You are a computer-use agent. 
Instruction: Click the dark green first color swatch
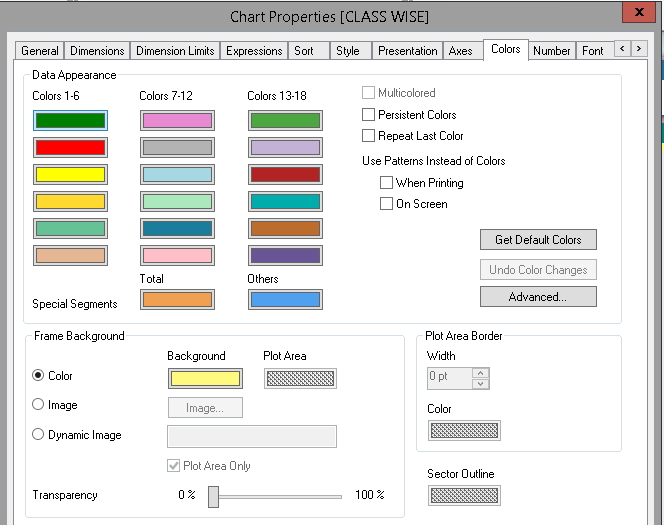click(x=69, y=121)
